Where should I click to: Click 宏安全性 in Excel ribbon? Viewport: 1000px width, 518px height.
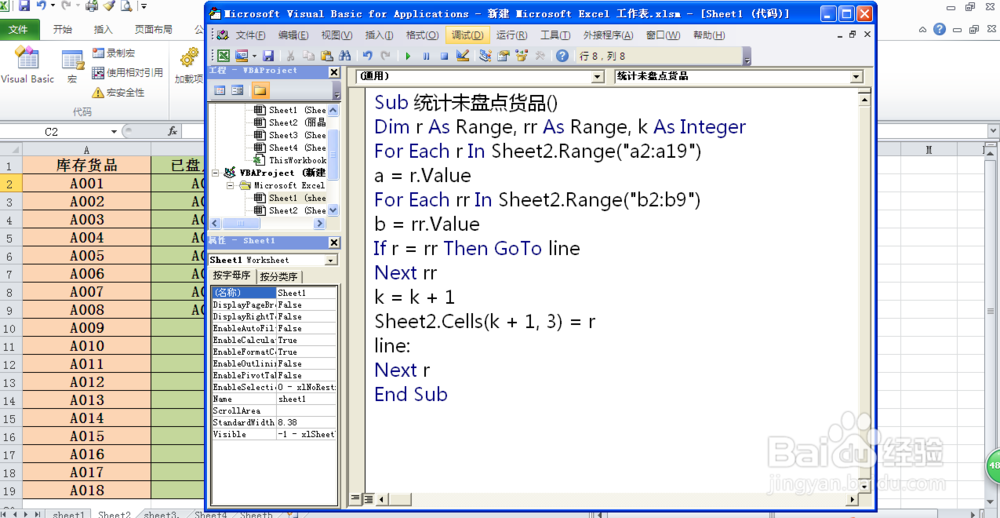click(x=119, y=92)
